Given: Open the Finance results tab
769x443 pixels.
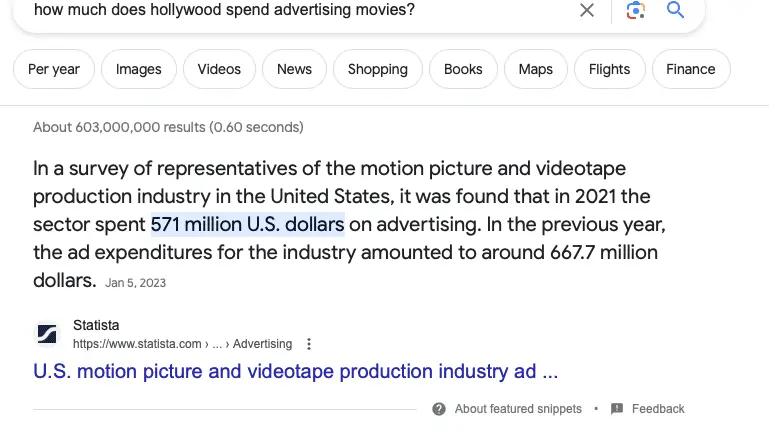Looking at the screenshot, I should [691, 70].
